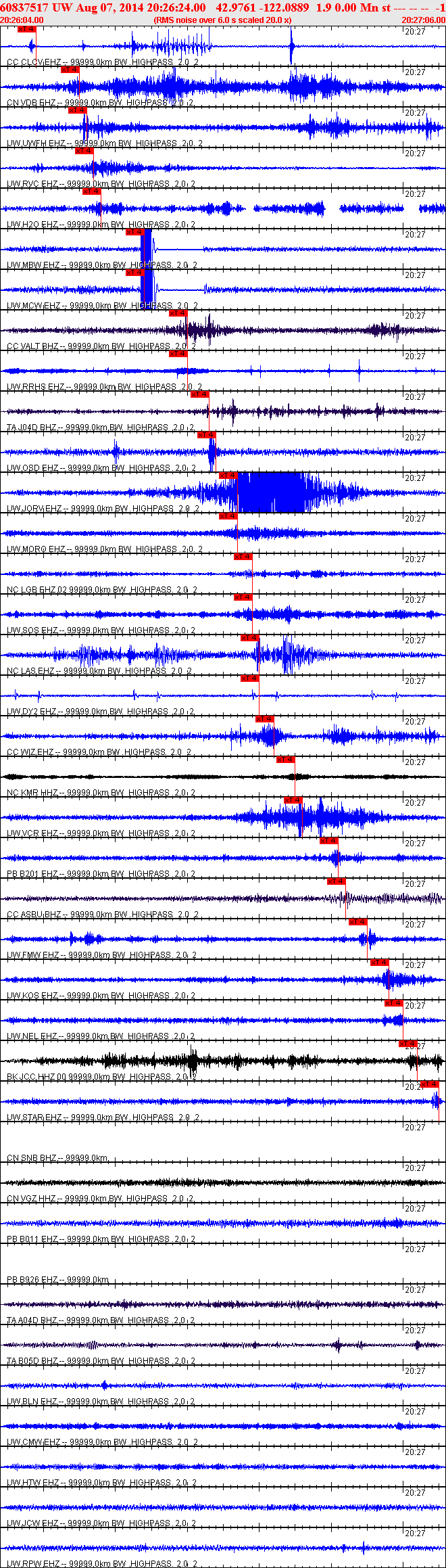Screen dimensions: 446x1568
Task: Select the pick flag on UW MBW trace
Action: tap(135, 232)
